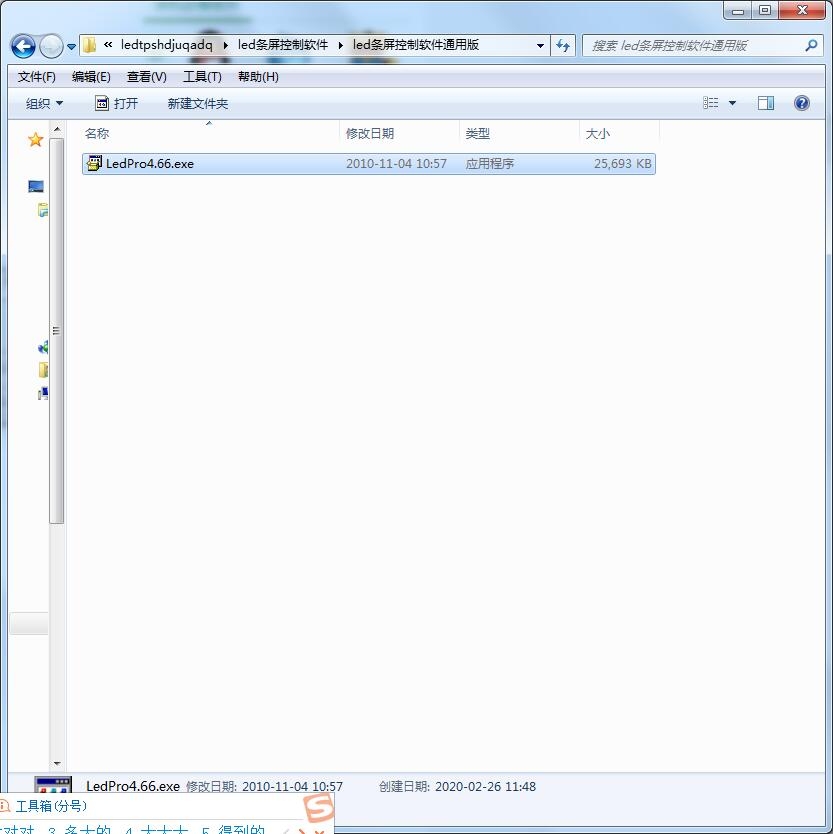Click 25,693 KB size cell
Screen dimensions: 833x834
(x=622, y=164)
